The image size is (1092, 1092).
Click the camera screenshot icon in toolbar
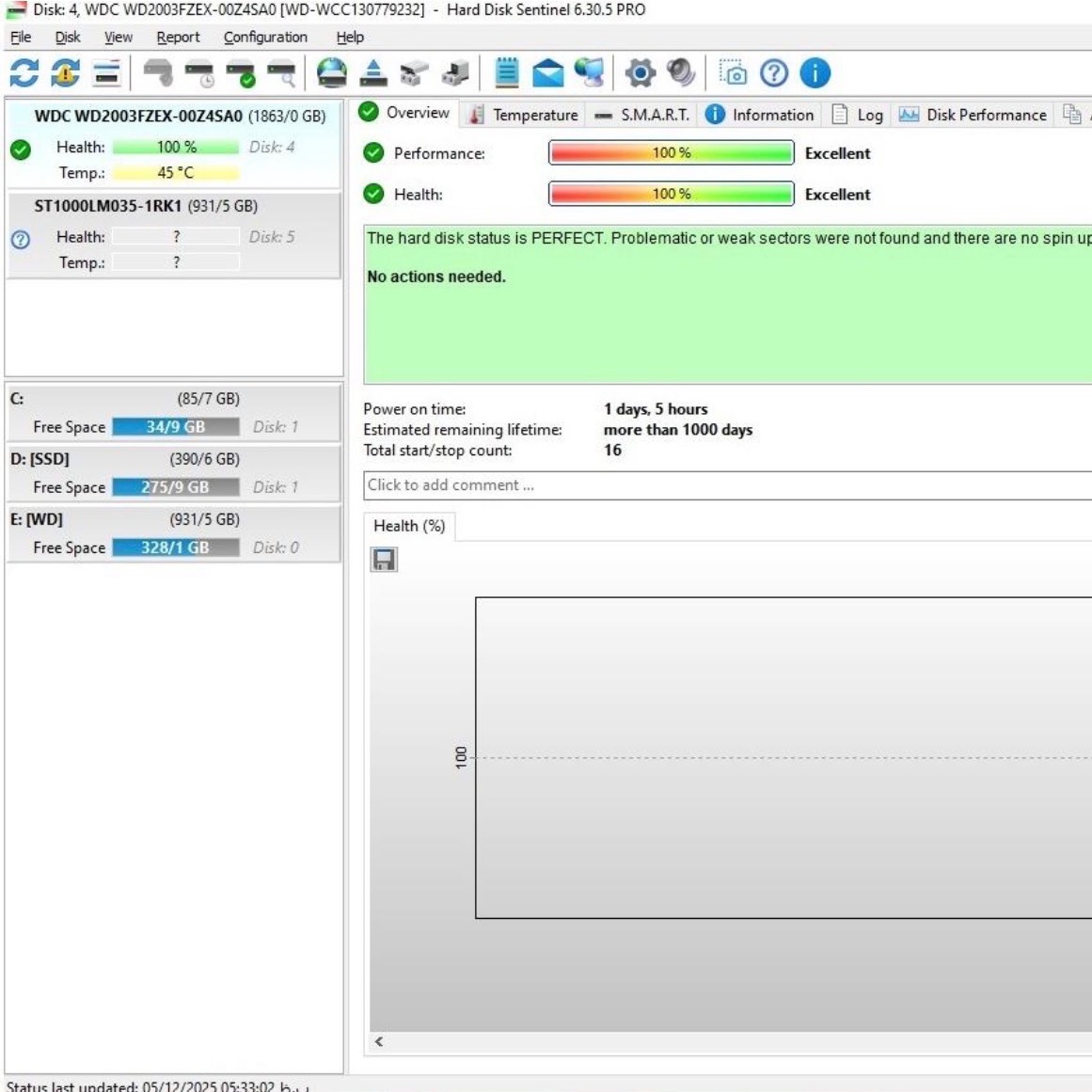click(x=733, y=72)
